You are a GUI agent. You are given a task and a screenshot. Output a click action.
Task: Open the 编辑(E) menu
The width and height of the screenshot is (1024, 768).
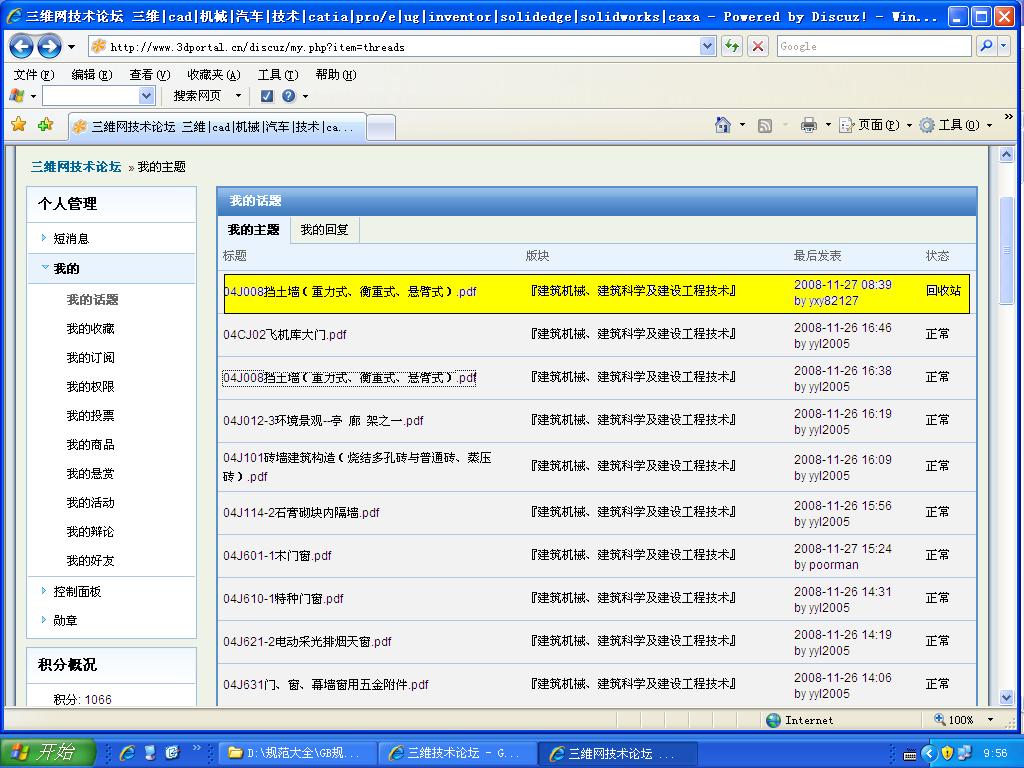[91, 75]
